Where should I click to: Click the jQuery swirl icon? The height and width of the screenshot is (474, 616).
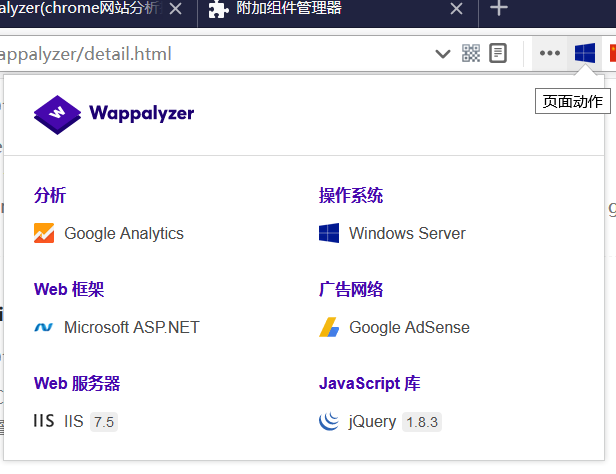[x=329, y=421]
